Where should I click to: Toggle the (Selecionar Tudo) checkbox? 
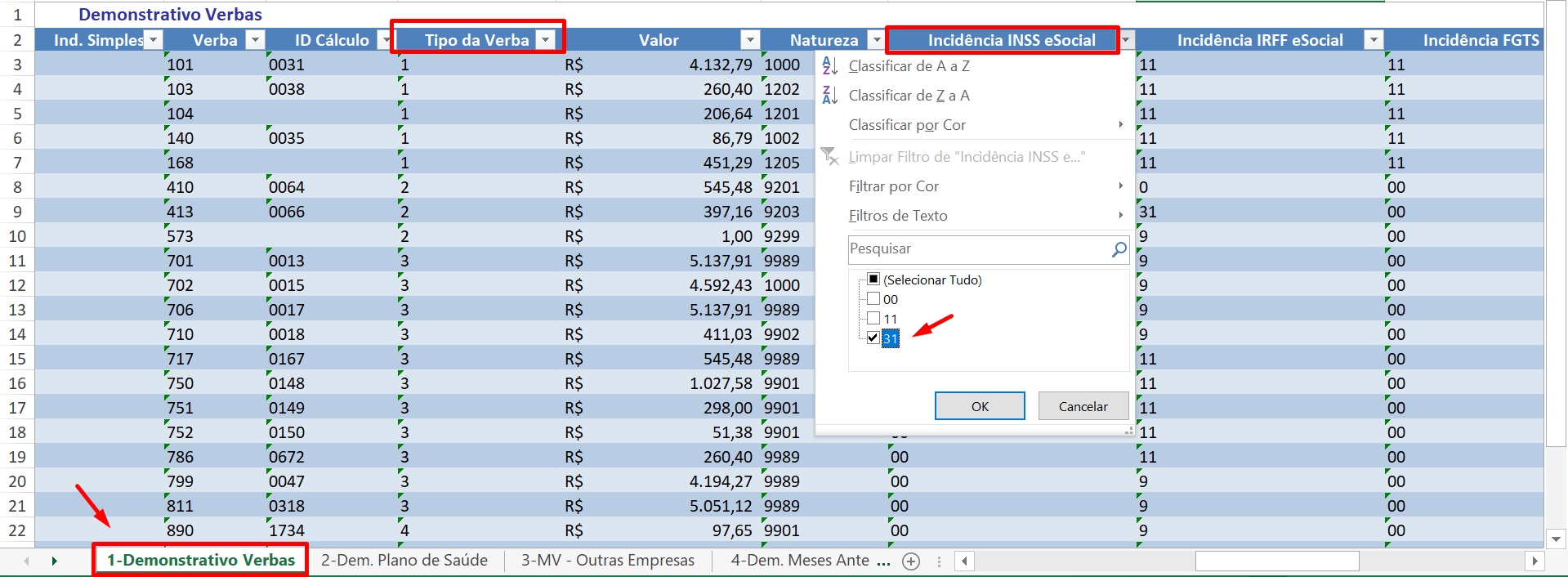(x=873, y=280)
